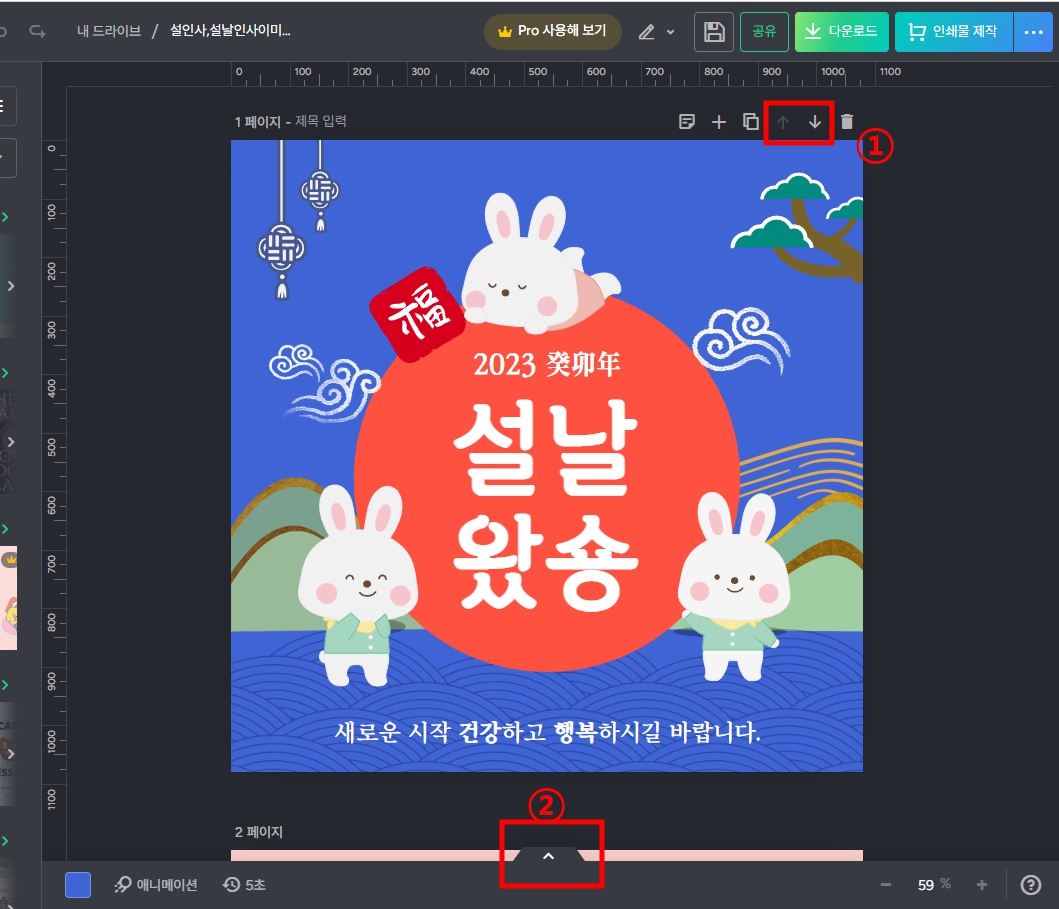Select the blue background color swatch
This screenshot has width=1059, height=909.
(x=78, y=884)
